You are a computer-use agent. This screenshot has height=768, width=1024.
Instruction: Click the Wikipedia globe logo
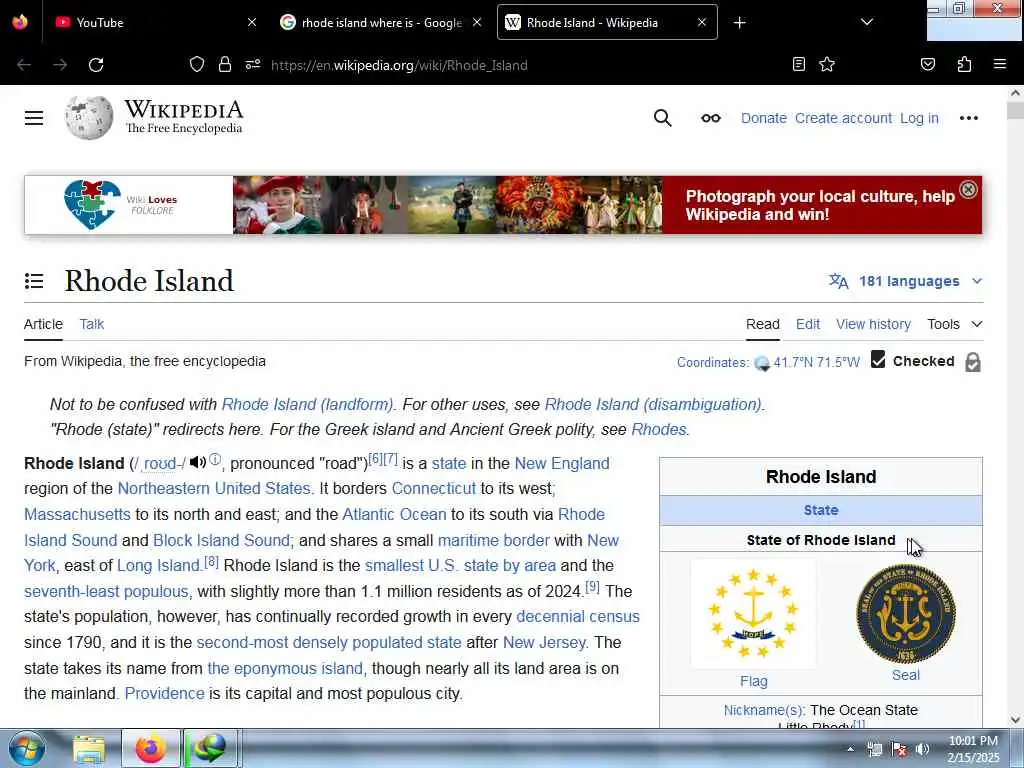pyautogui.click(x=89, y=118)
